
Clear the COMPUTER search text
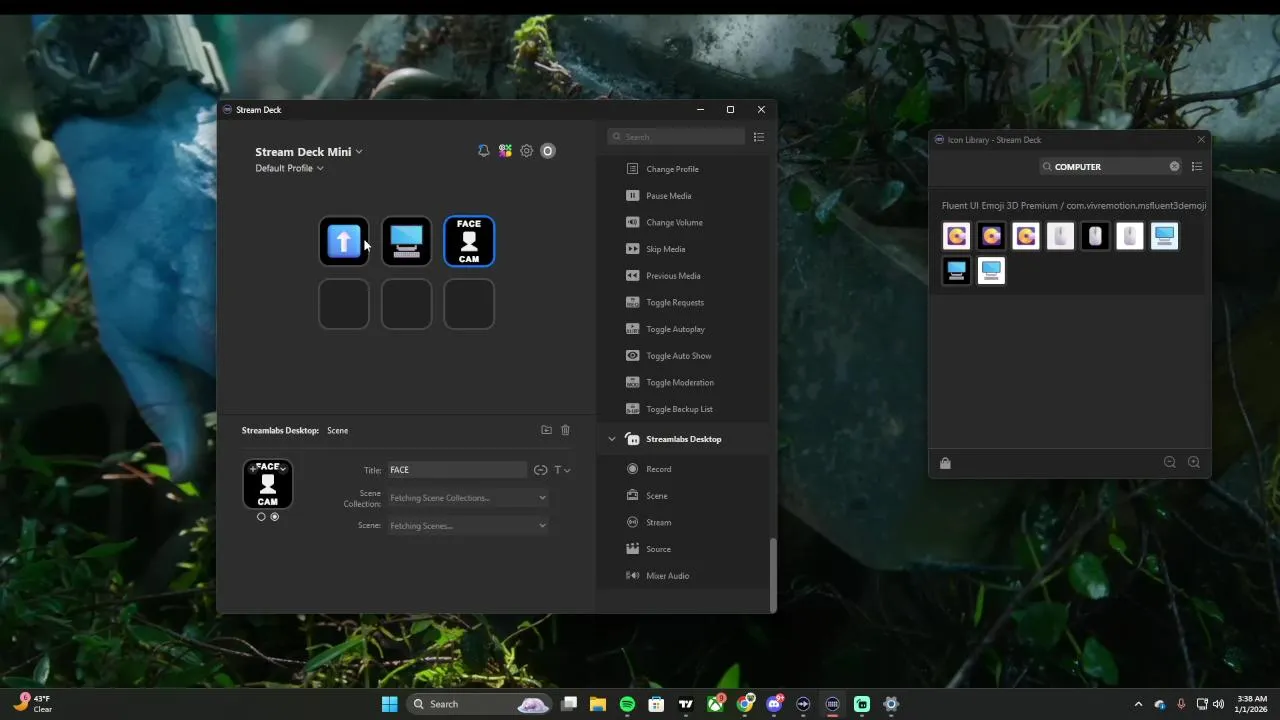tap(1174, 167)
